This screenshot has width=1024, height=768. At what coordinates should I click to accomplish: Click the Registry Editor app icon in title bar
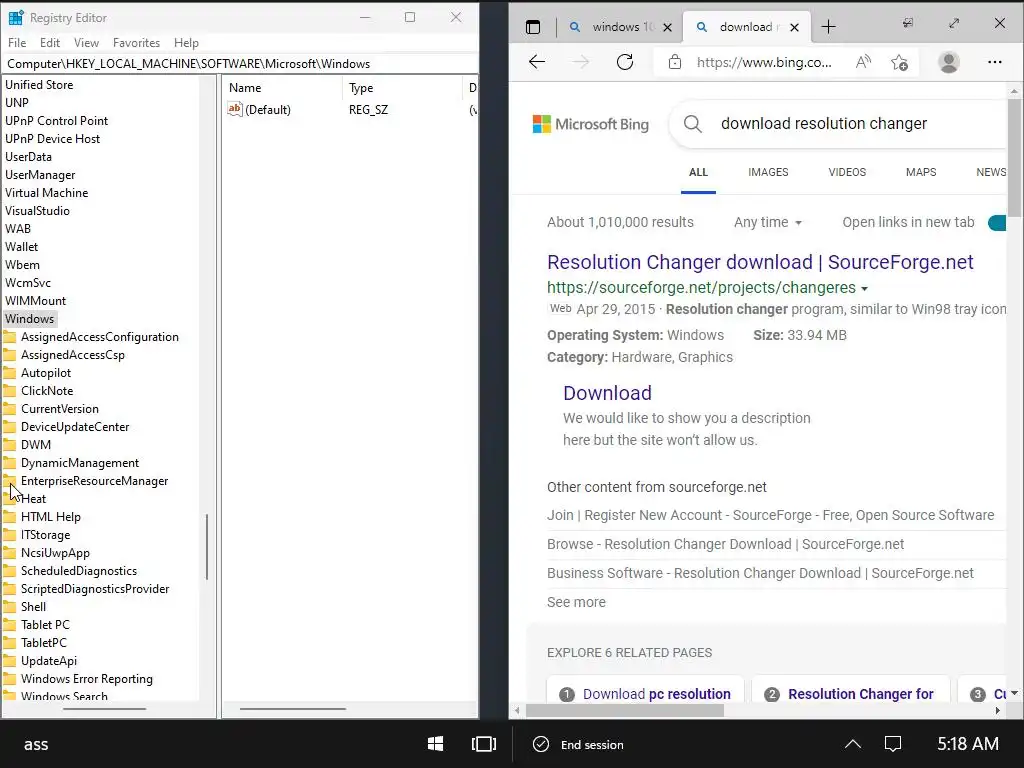[16, 18]
